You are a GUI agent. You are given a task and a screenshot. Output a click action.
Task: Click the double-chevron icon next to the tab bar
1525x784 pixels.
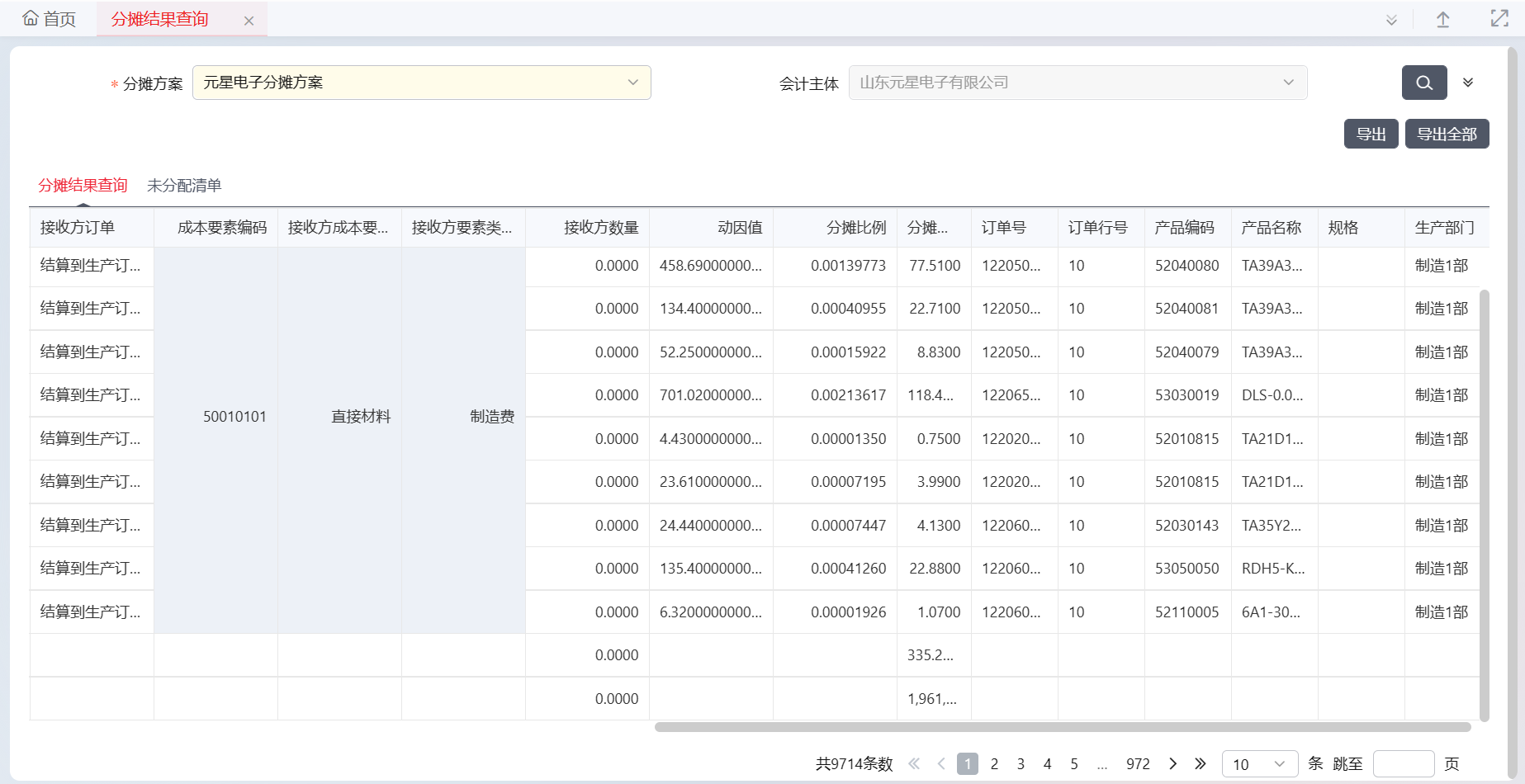[1390, 18]
